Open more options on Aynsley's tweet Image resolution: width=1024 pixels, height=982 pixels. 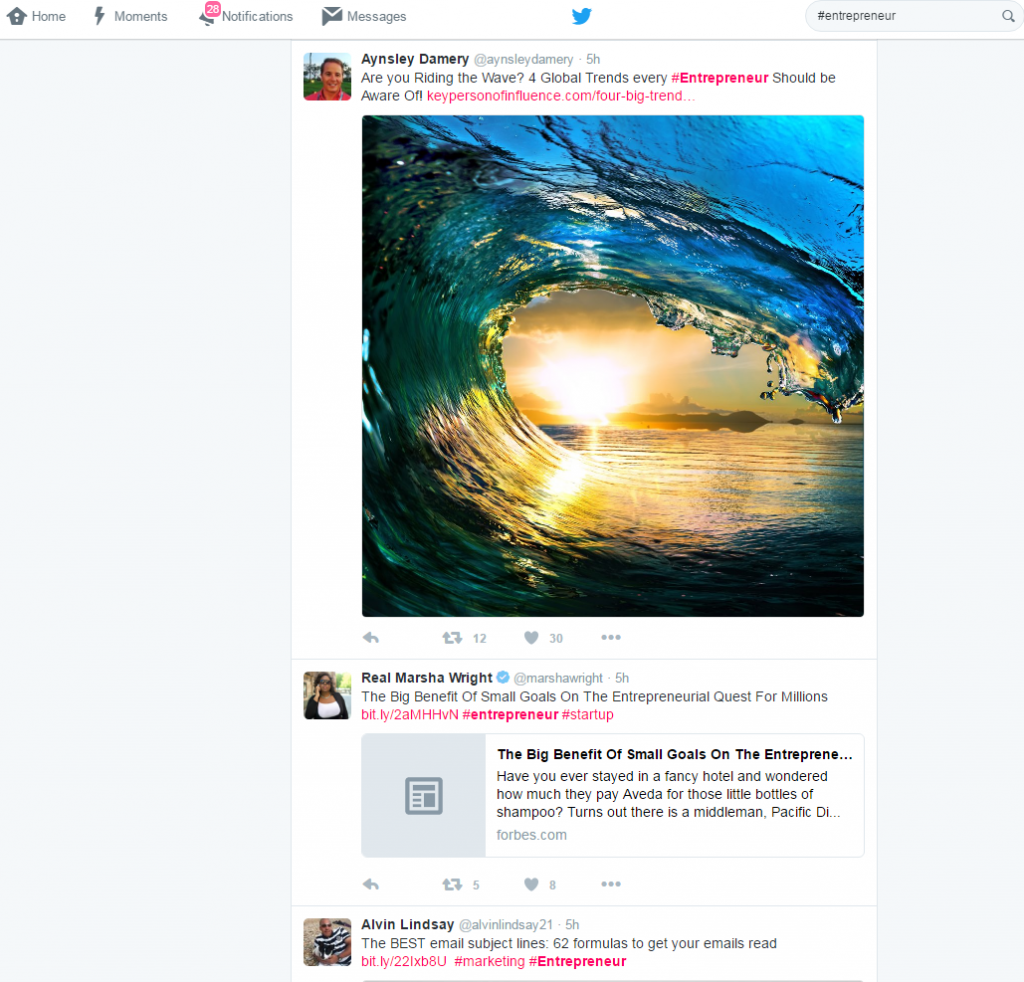tap(611, 637)
